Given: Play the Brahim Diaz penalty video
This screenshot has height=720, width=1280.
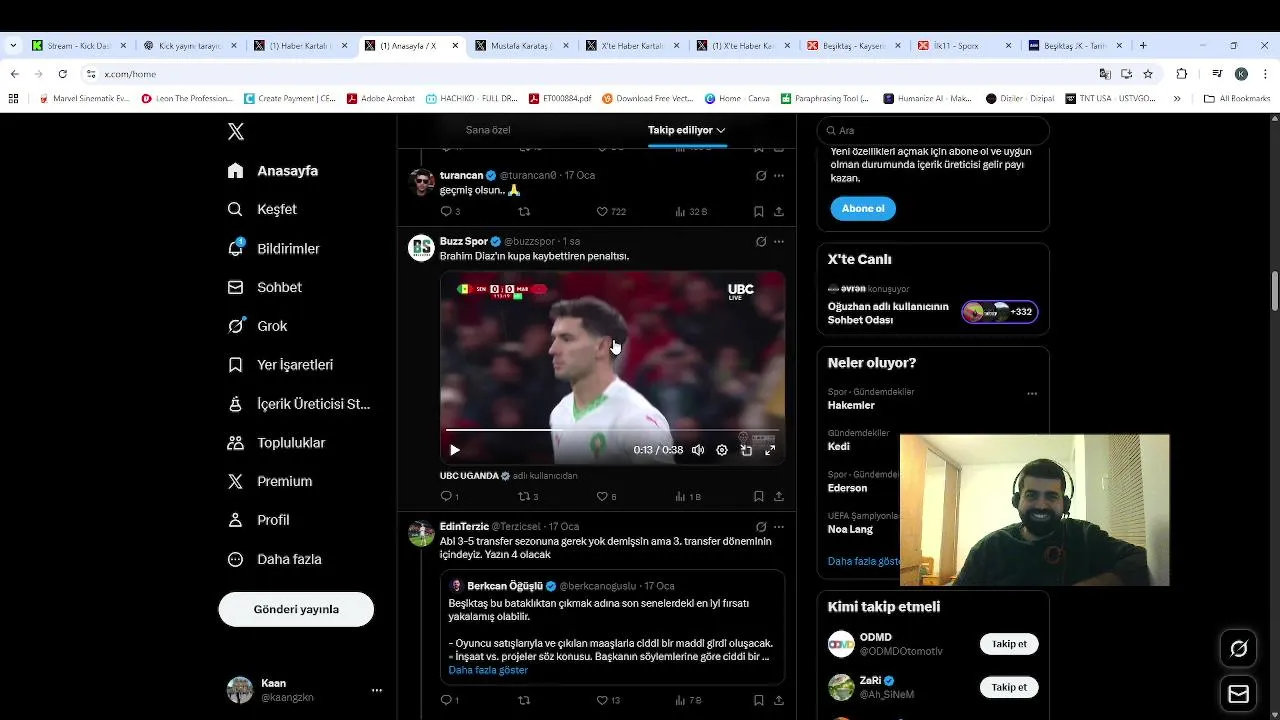Looking at the screenshot, I should pos(454,450).
